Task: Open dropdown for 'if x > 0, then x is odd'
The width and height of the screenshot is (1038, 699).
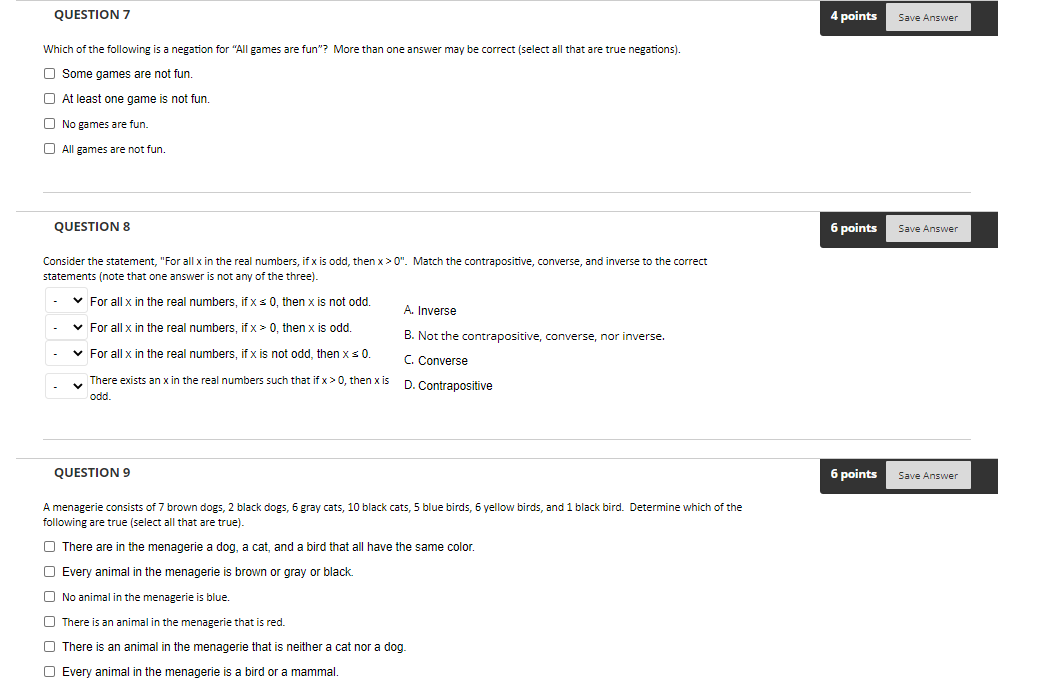Action: pyautogui.click(x=66, y=327)
